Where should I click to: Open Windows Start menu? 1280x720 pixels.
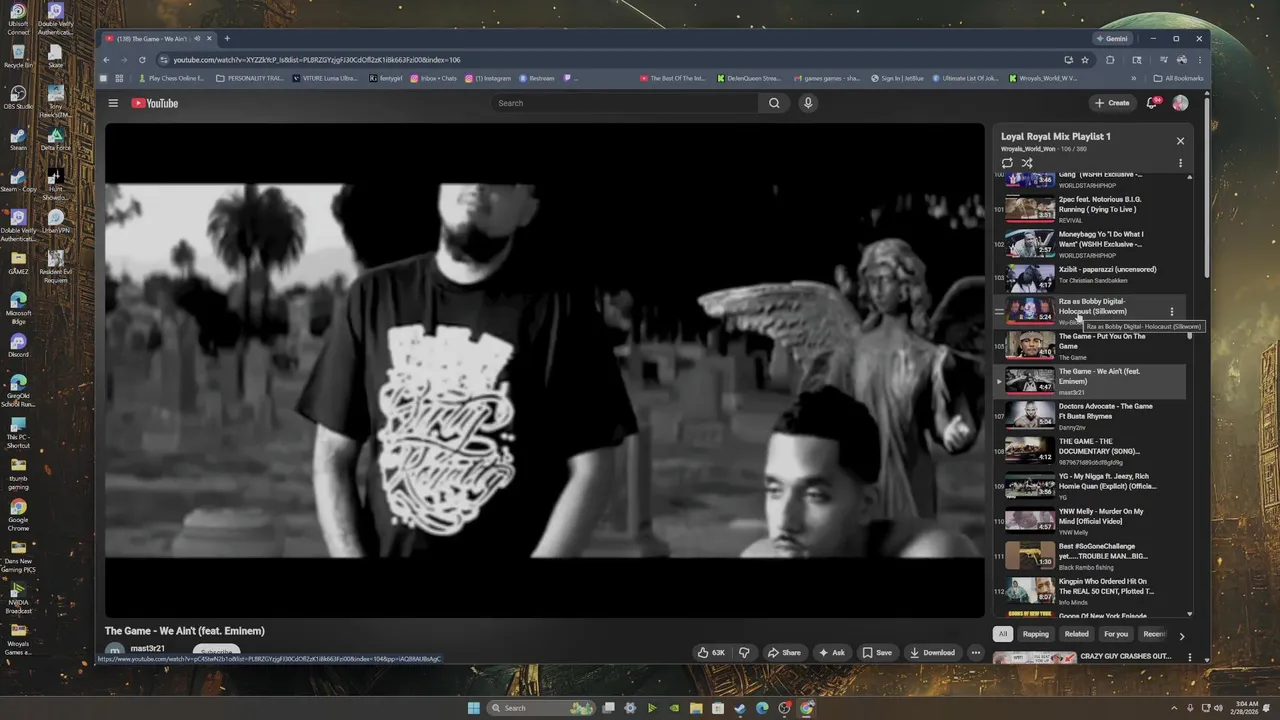coord(474,708)
